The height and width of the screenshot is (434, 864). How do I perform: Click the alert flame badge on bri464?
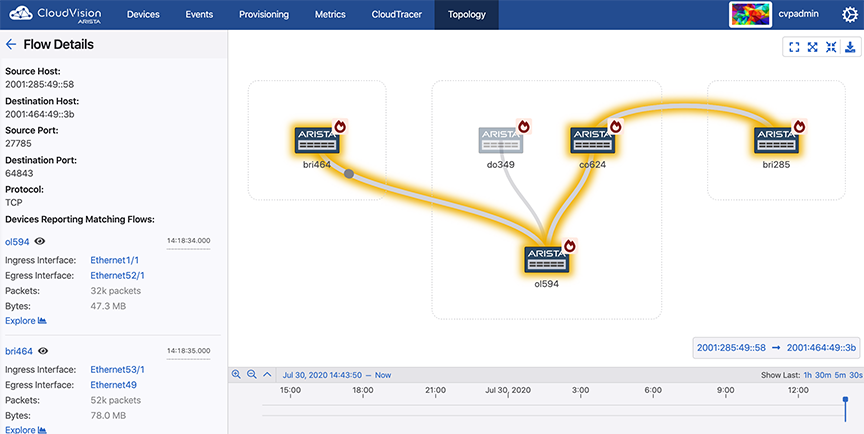point(341,127)
